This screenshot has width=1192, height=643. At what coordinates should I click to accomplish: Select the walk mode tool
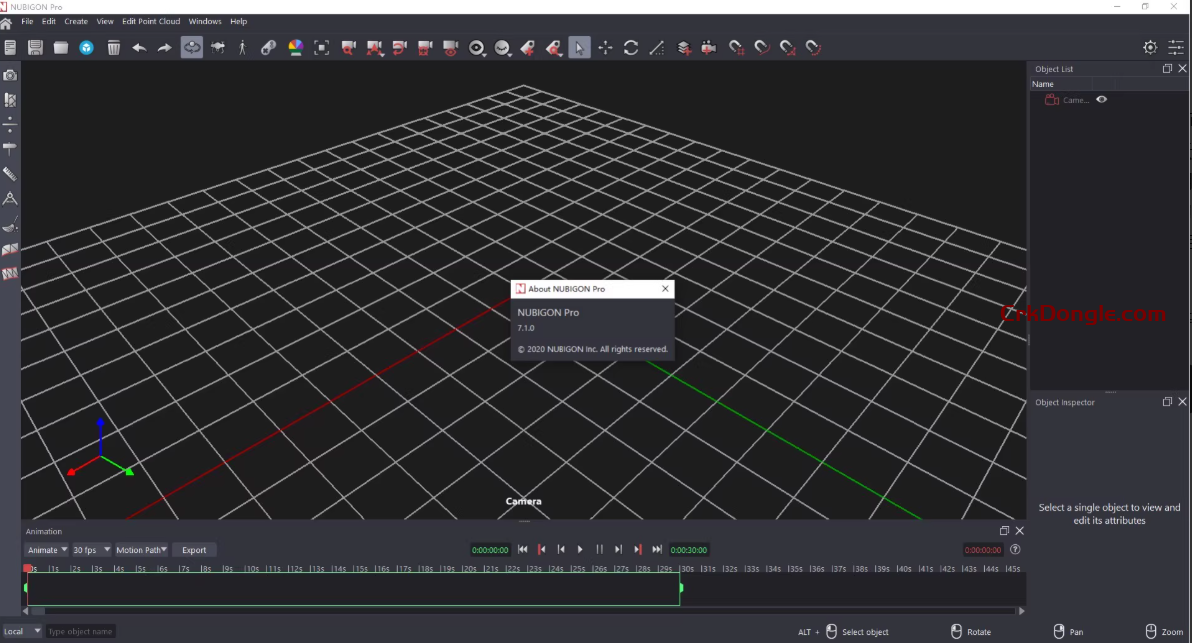coord(243,47)
